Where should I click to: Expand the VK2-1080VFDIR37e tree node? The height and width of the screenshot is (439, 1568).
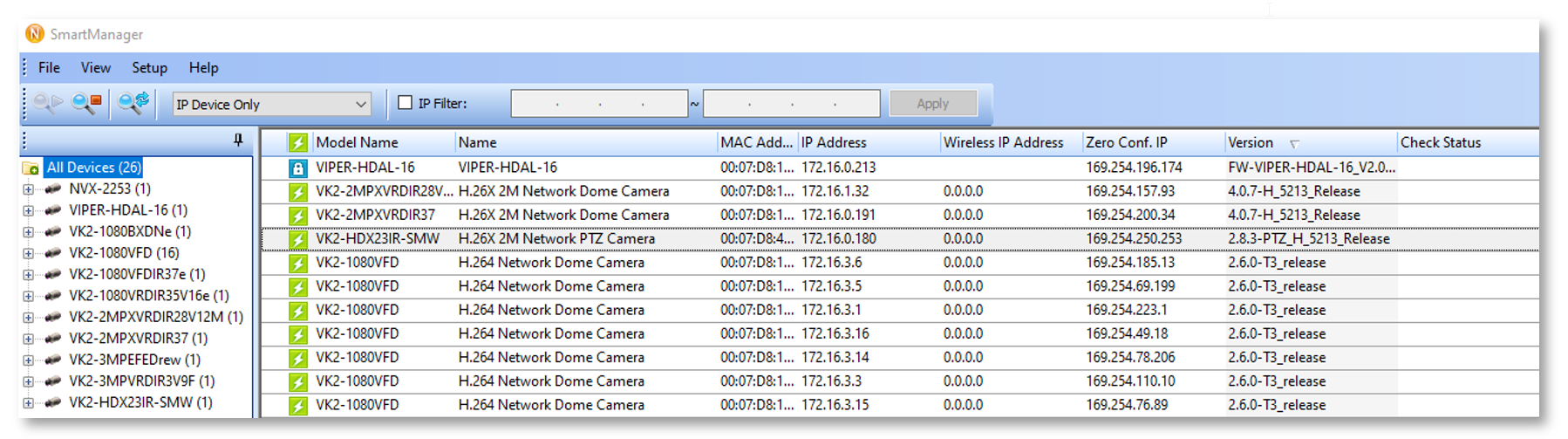pos(28,275)
